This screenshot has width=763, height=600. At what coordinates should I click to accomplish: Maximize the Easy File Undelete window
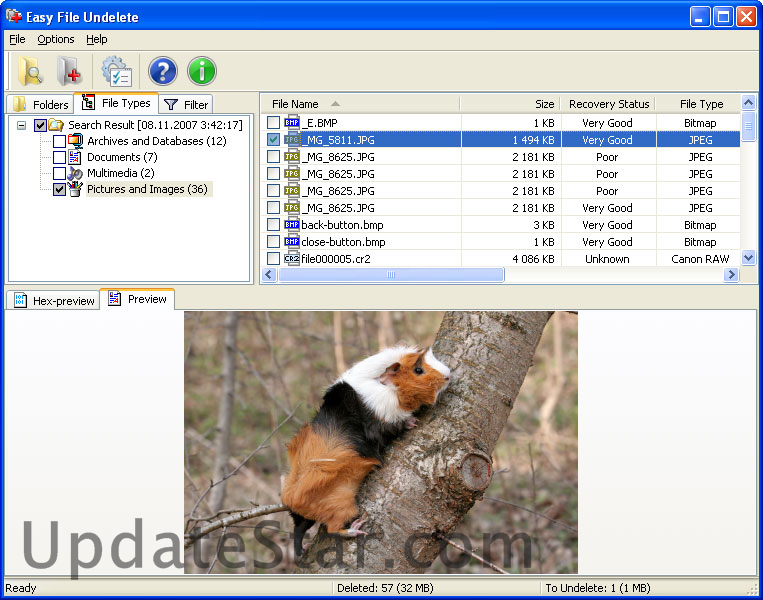coord(723,17)
